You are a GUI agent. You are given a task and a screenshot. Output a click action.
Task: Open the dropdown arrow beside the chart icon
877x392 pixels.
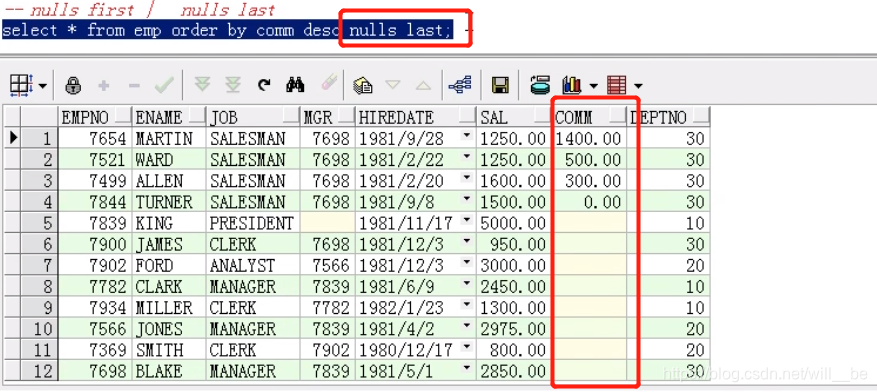click(x=593, y=86)
